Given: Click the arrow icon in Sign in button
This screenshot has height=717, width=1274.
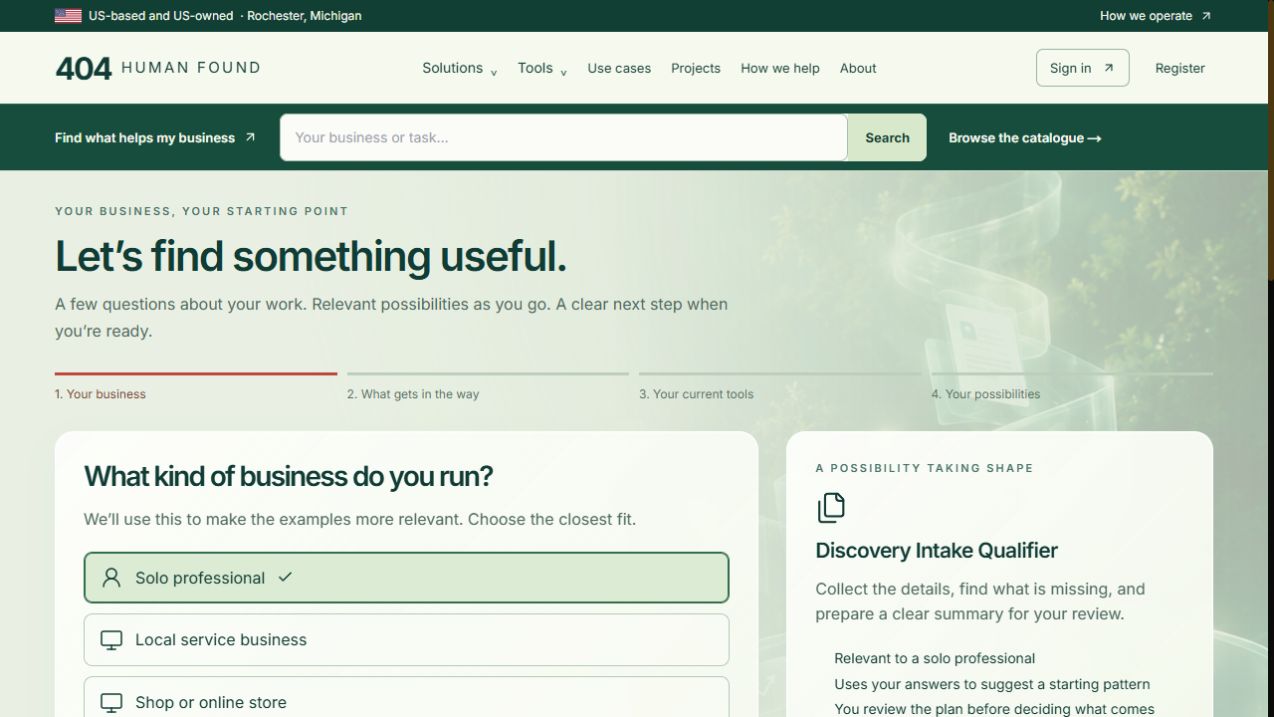Looking at the screenshot, I should click(1108, 68).
